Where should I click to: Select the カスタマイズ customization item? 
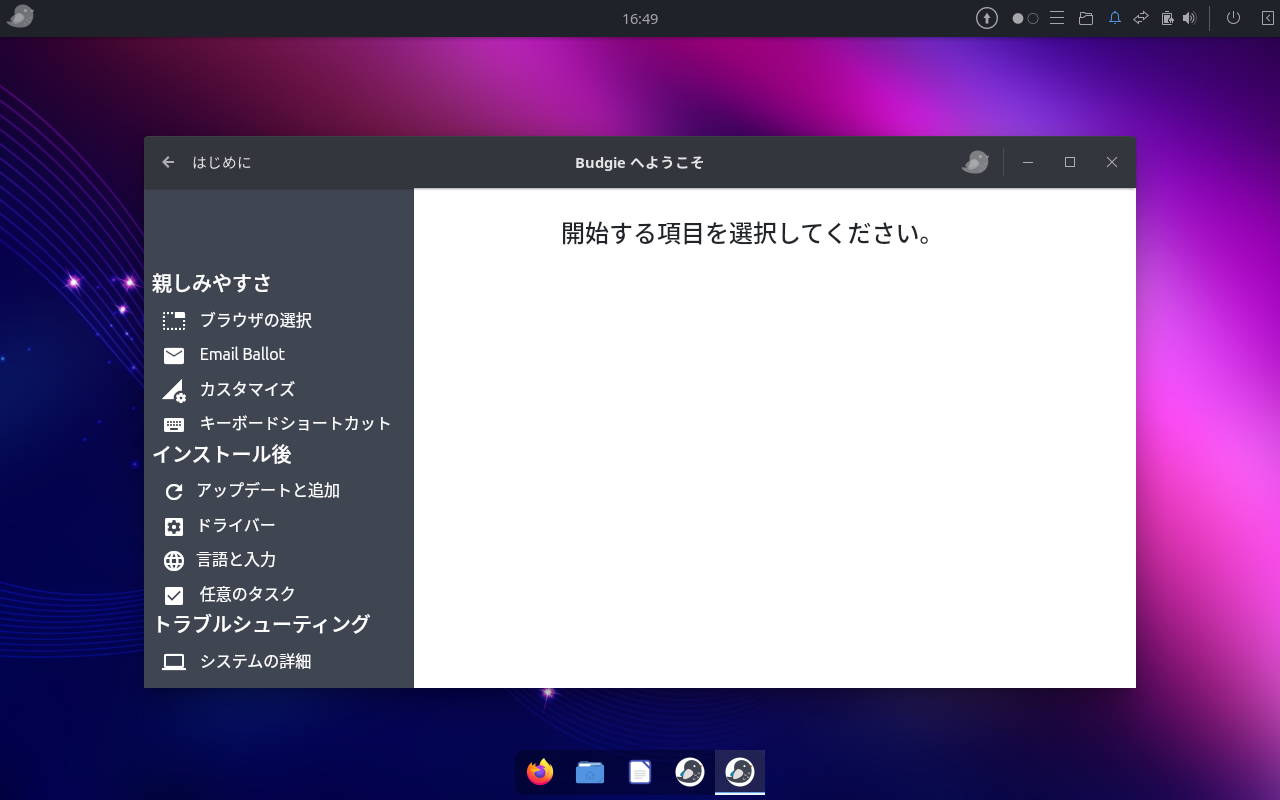tap(245, 389)
